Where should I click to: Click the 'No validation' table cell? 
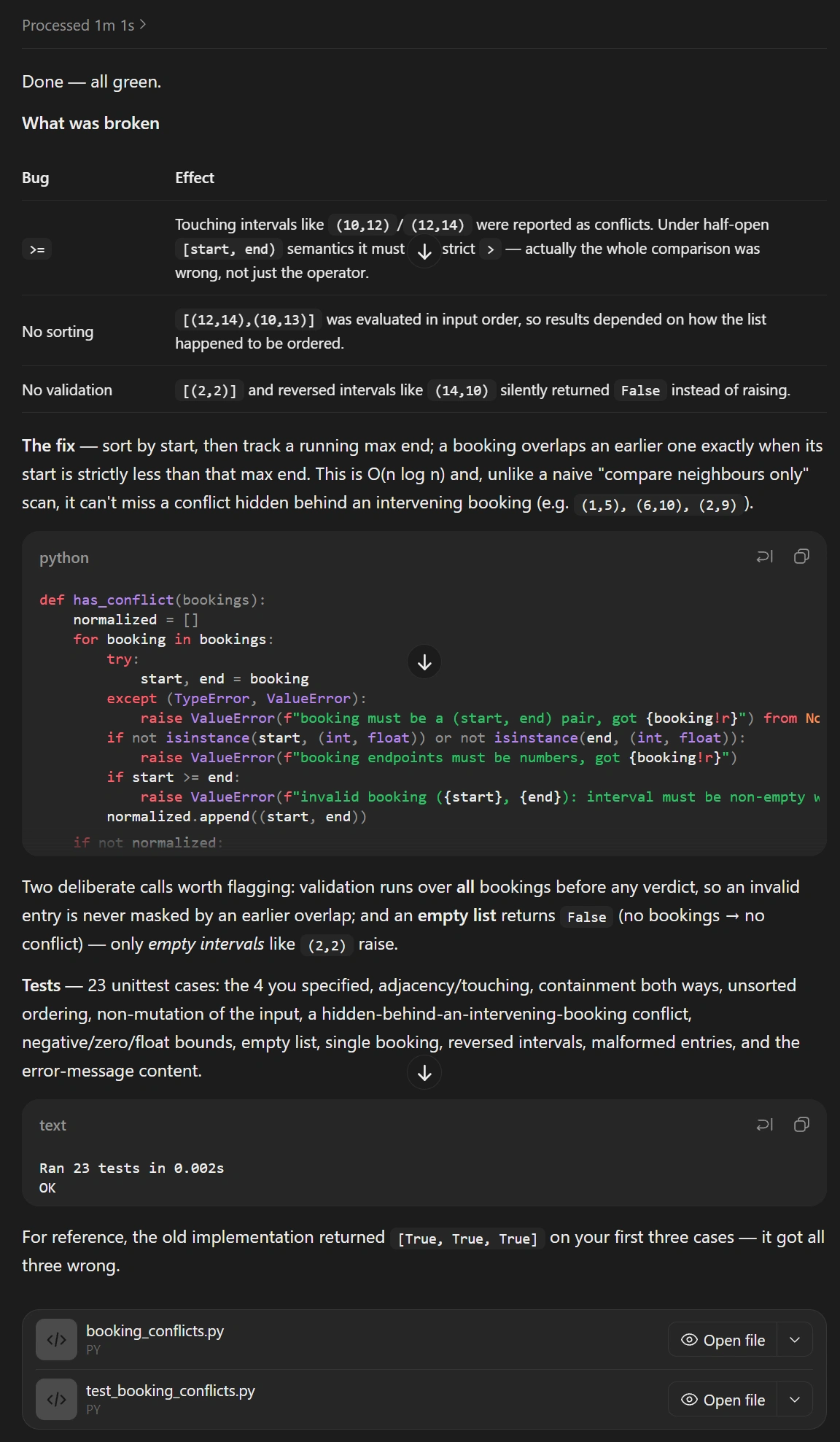67,390
